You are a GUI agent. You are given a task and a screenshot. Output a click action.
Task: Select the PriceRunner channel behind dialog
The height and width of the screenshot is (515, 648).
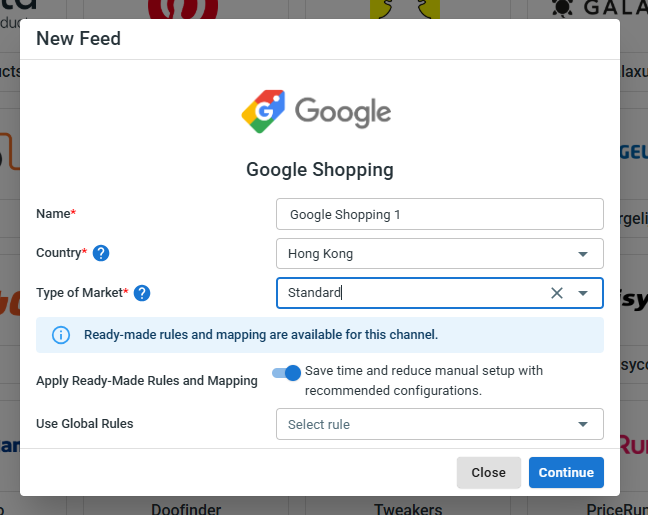[616, 508]
